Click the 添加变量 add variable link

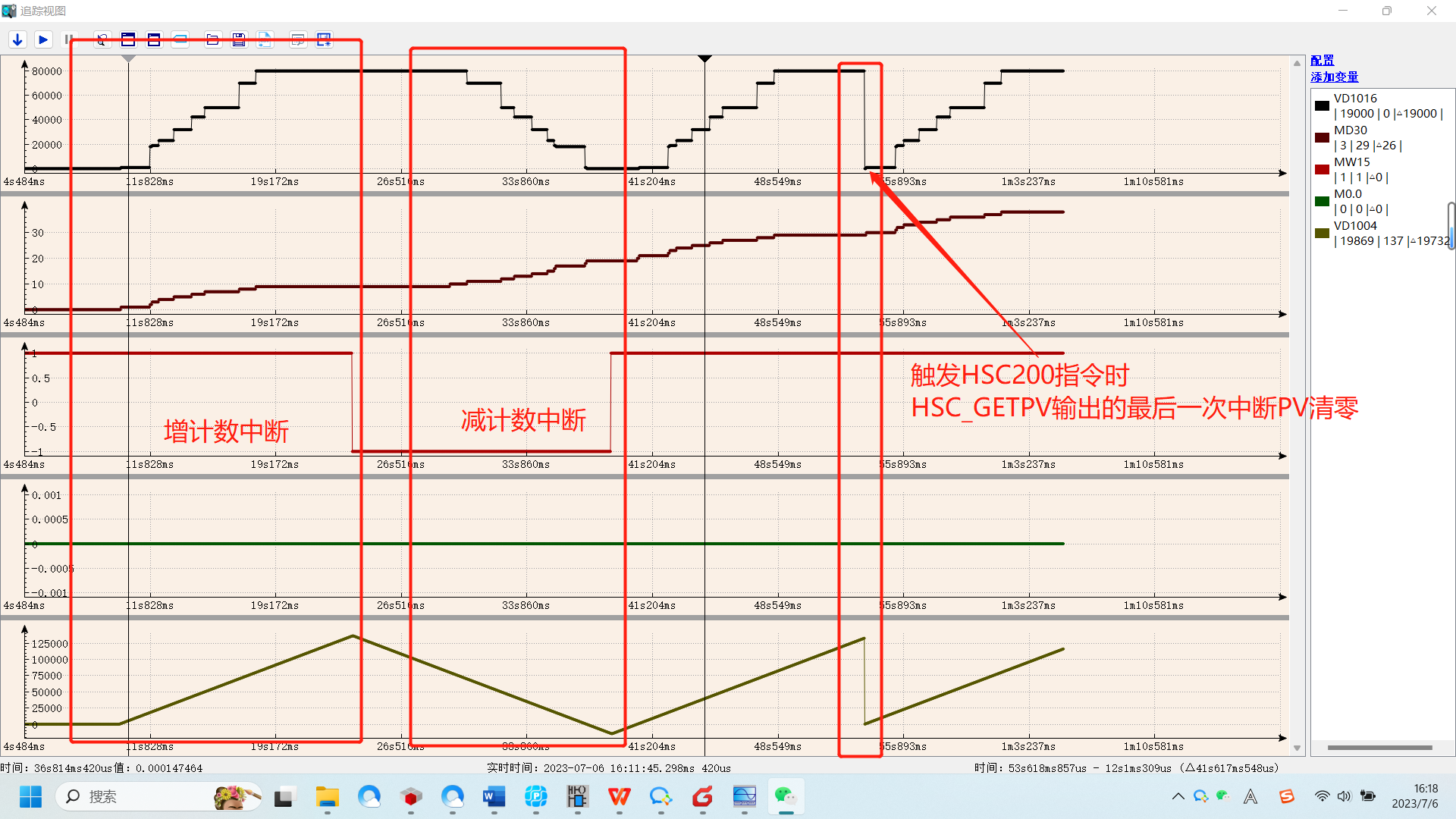point(1334,77)
